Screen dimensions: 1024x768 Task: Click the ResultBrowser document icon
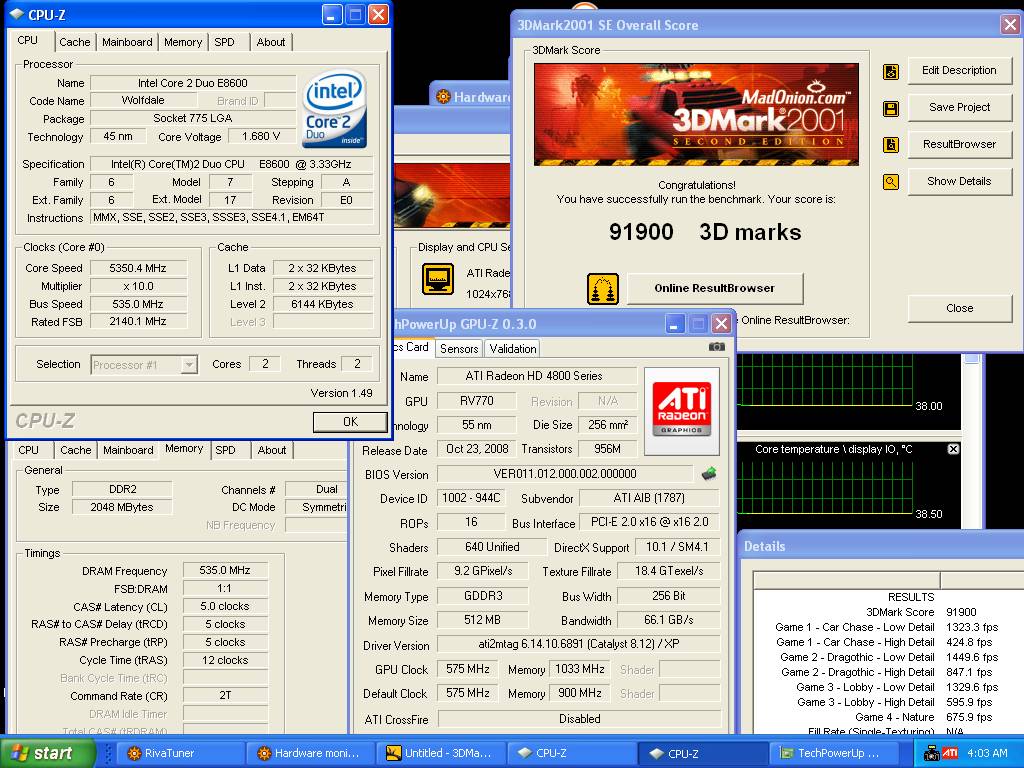pyautogui.click(x=891, y=145)
